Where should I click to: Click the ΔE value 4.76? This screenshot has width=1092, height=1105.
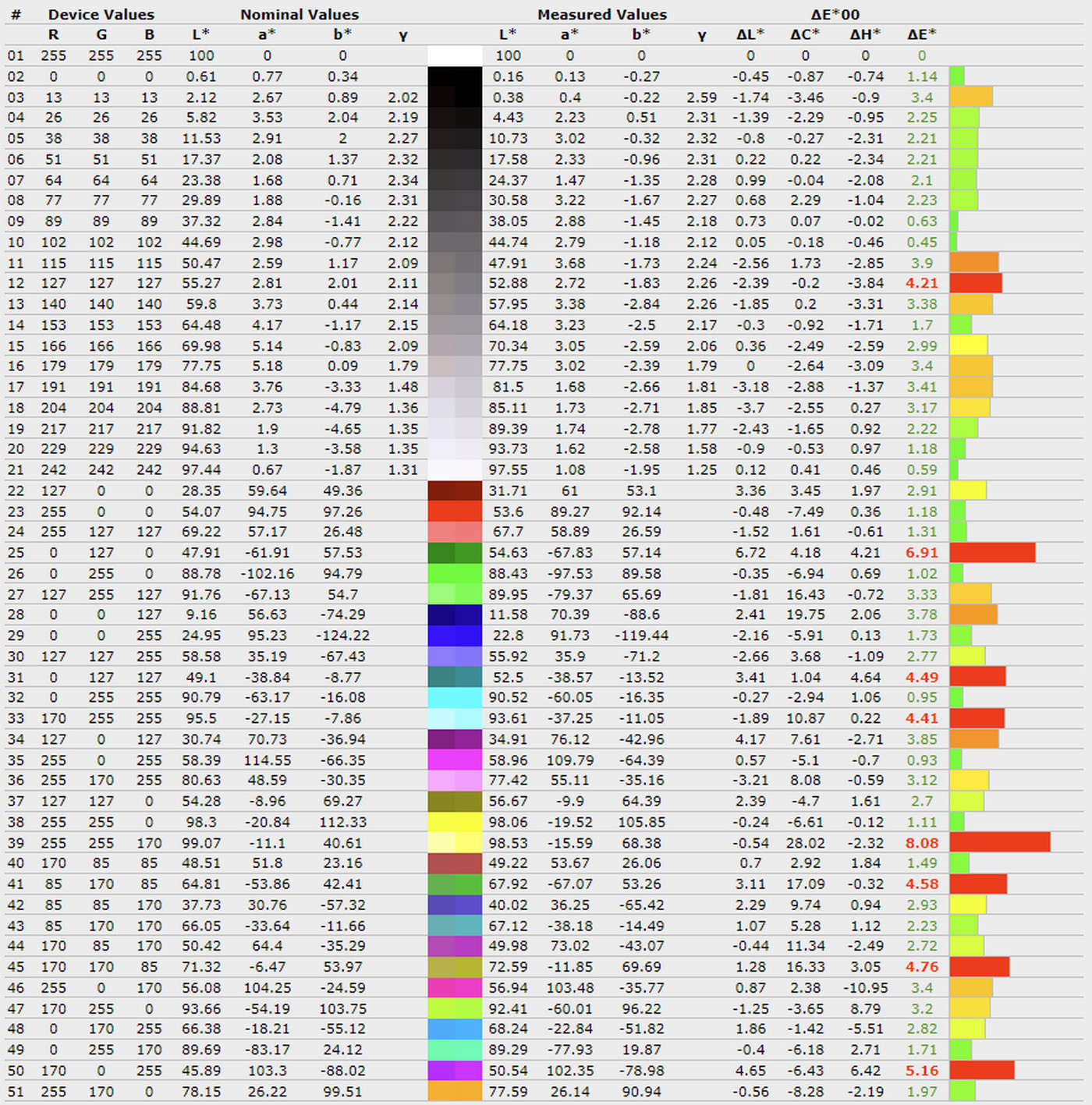tap(922, 967)
